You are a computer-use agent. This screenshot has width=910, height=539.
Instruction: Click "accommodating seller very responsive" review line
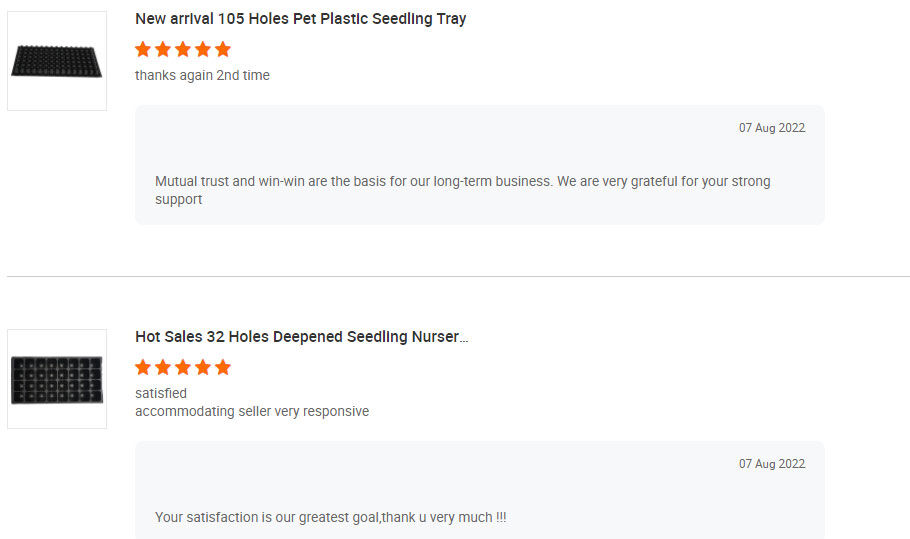click(x=252, y=411)
